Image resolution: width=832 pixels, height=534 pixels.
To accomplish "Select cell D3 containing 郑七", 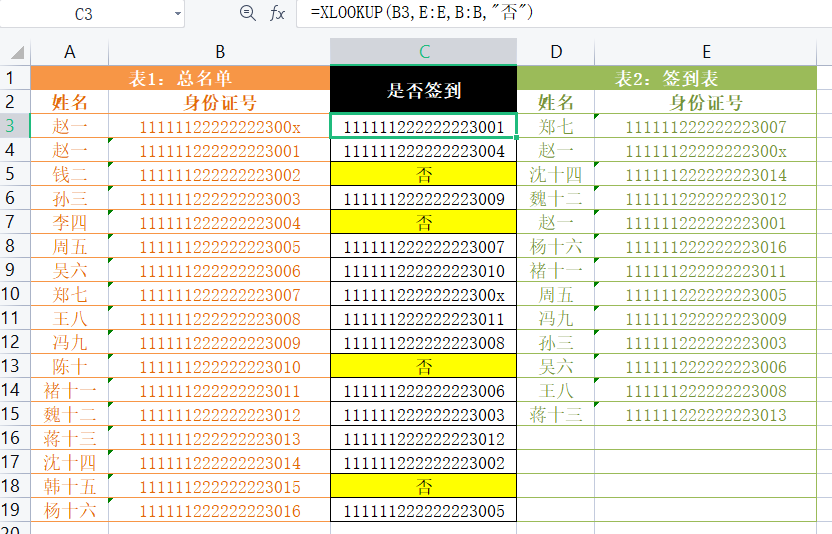I will [x=556, y=126].
